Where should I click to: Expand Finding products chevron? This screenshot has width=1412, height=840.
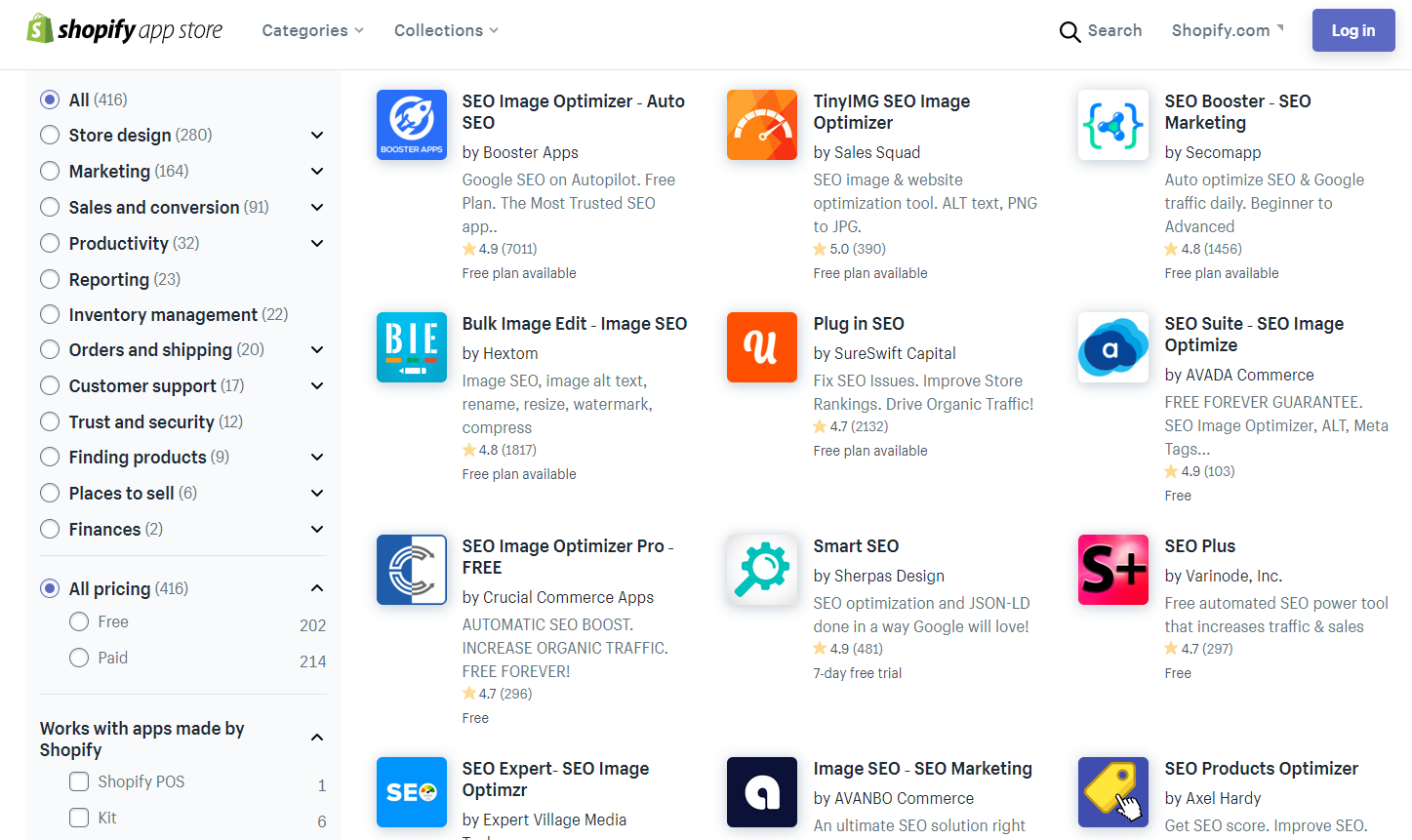[317, 457]
